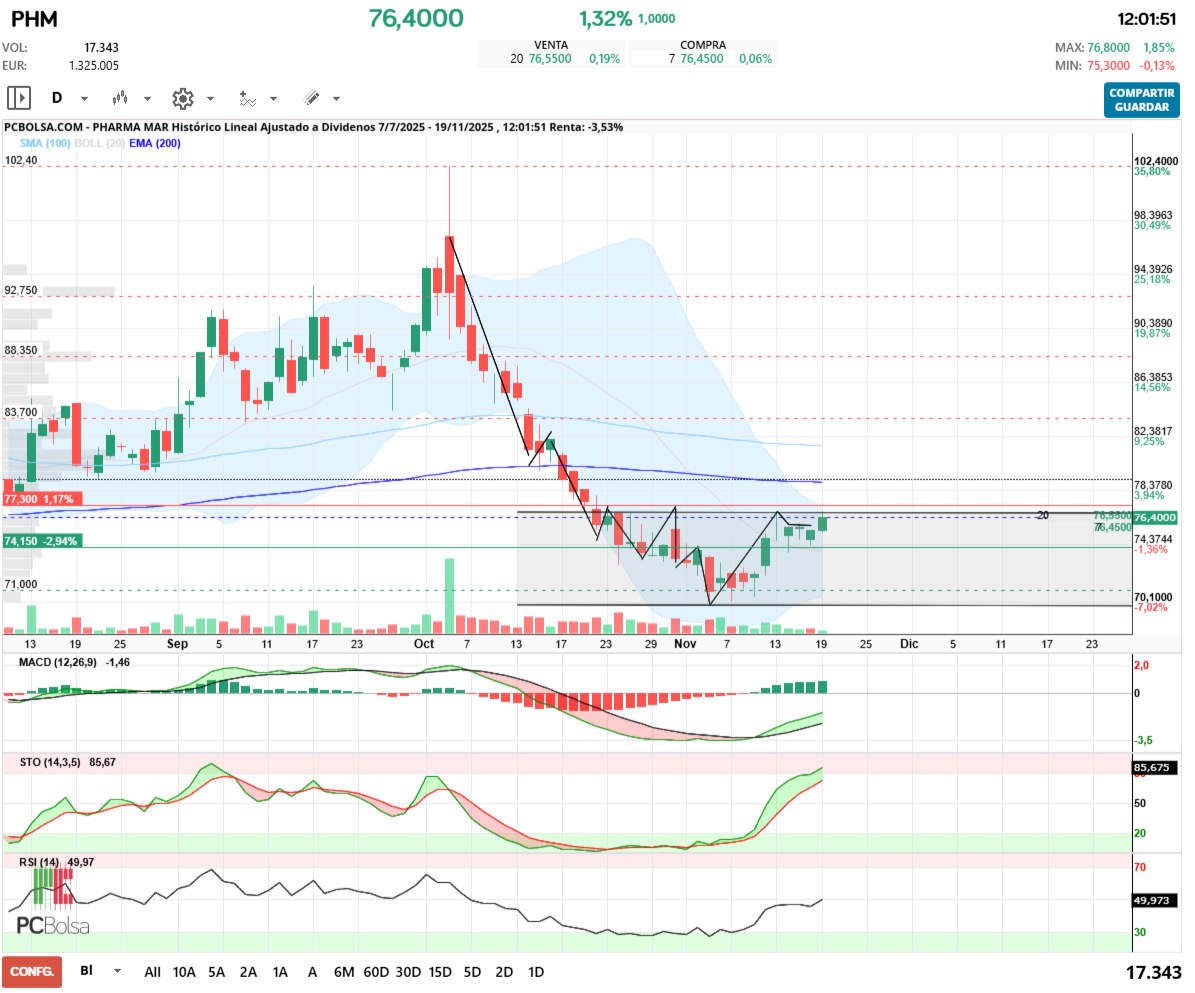Click the add indicator icon
This screenshot has height=993, width=1195.
[x=247, y=98]
